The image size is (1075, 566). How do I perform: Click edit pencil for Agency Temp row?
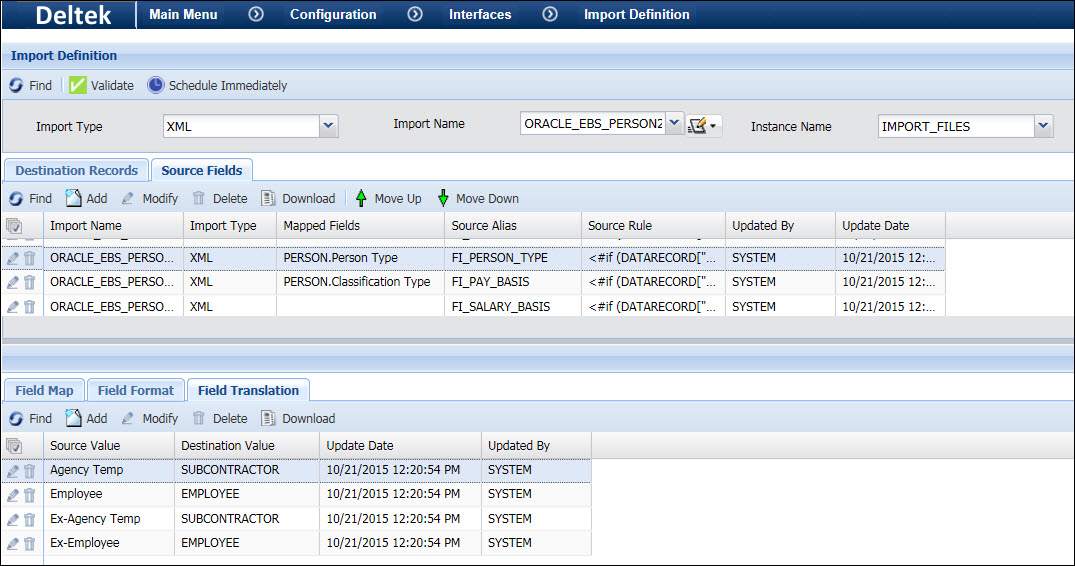point(13,470)
